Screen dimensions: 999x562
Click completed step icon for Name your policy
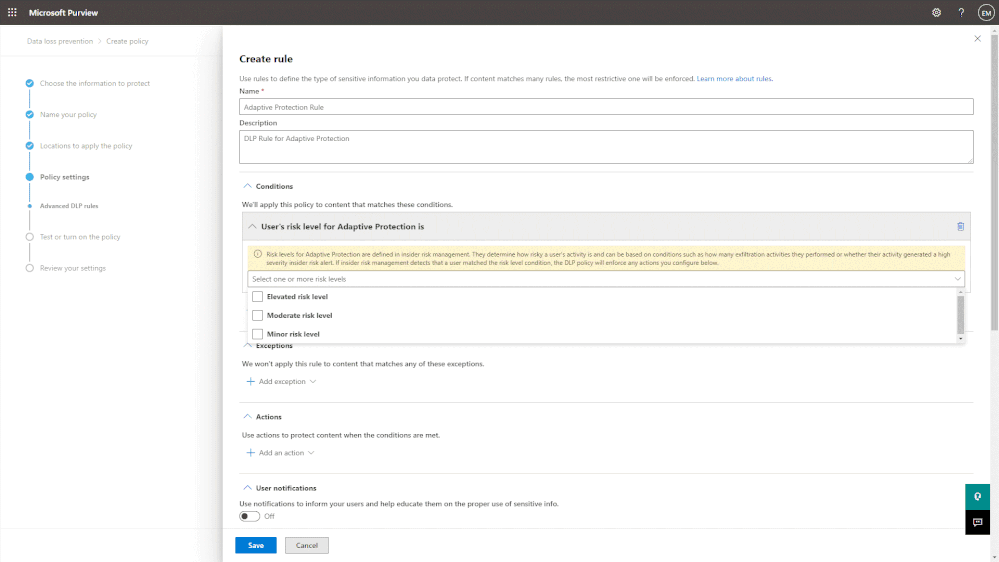tap(29, 115)
